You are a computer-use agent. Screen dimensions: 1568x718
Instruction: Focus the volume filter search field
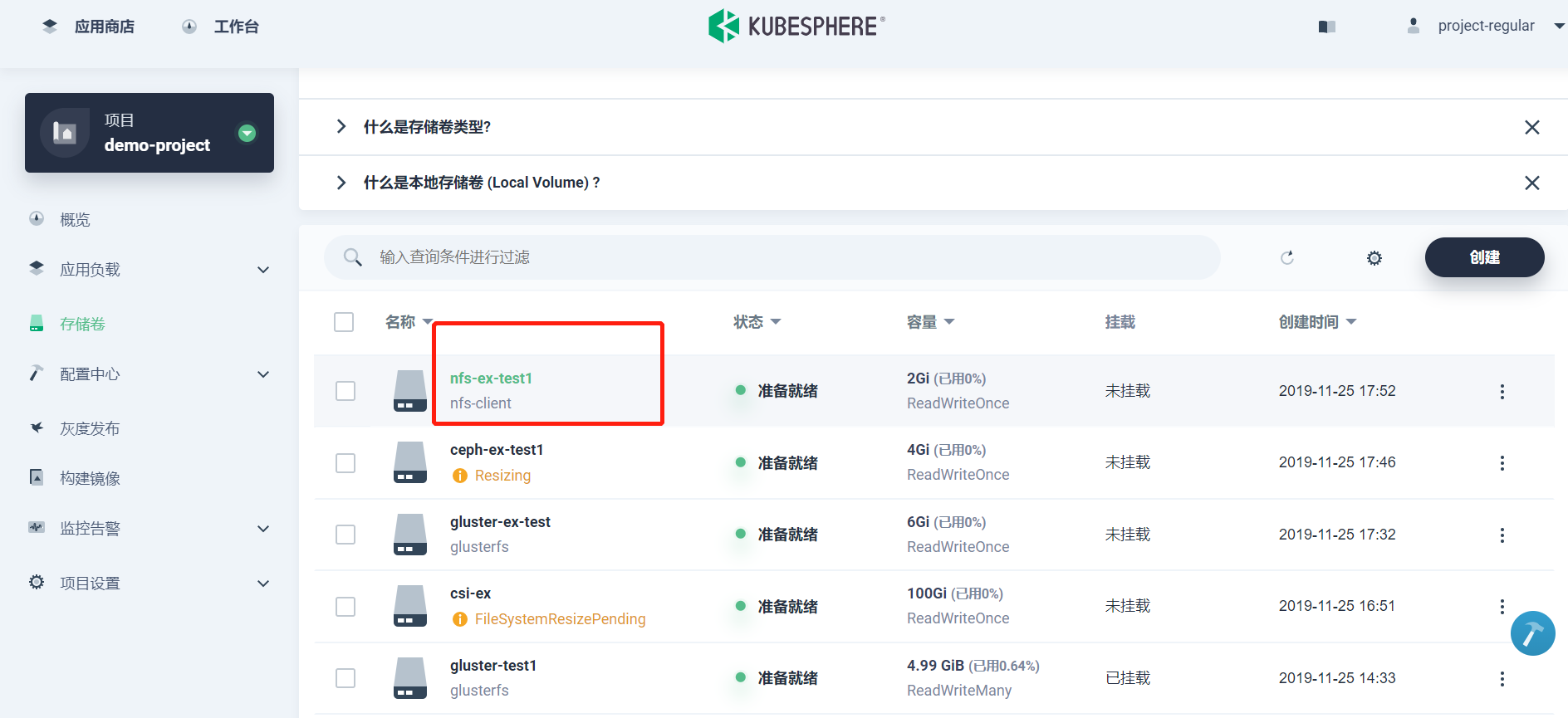(x=772, y=257)
